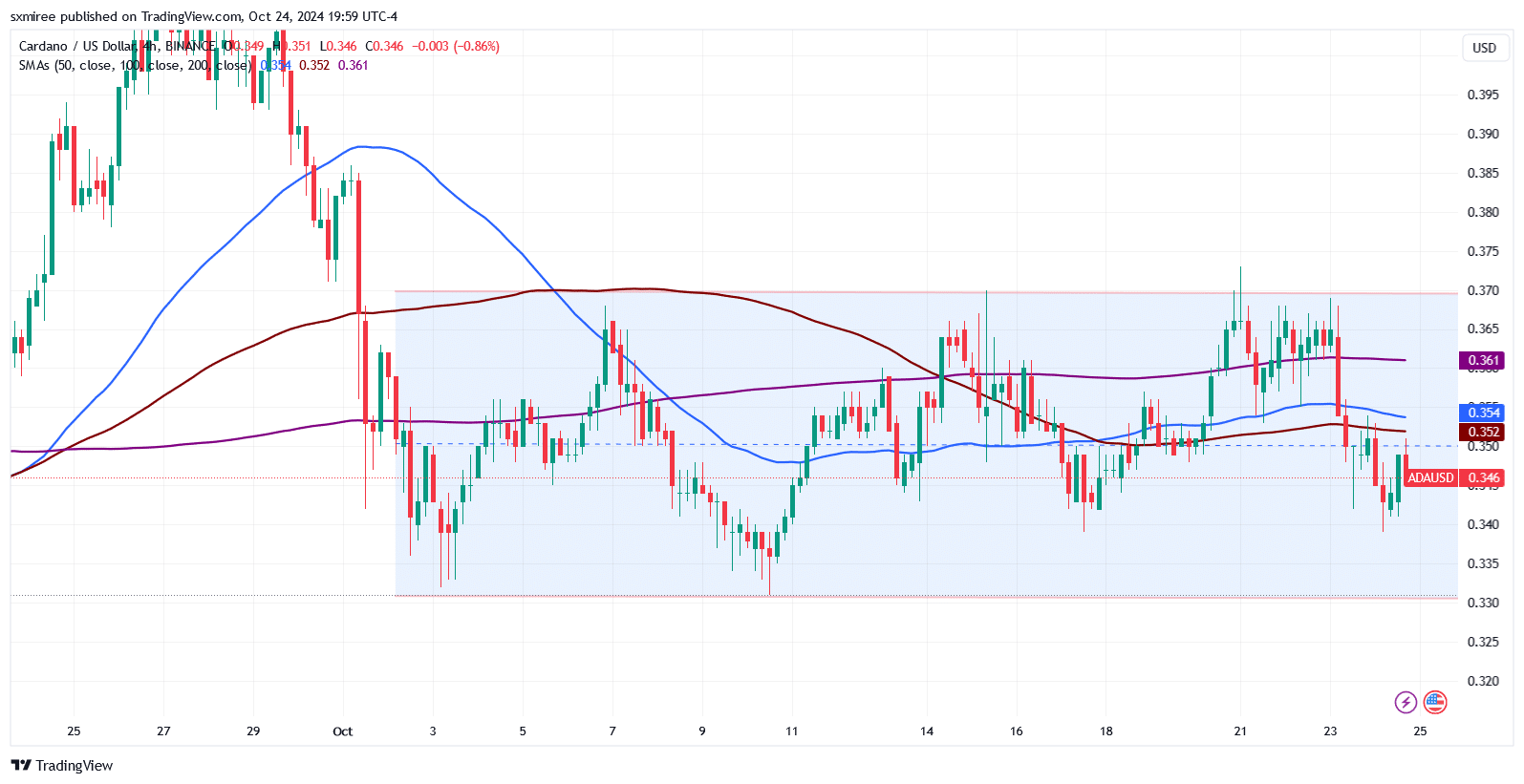The width and height of the screenshot is (1524, 784).
Task: Click the 0.380 price axis label
Action: pyautogui.click(x=1483, y=212)
